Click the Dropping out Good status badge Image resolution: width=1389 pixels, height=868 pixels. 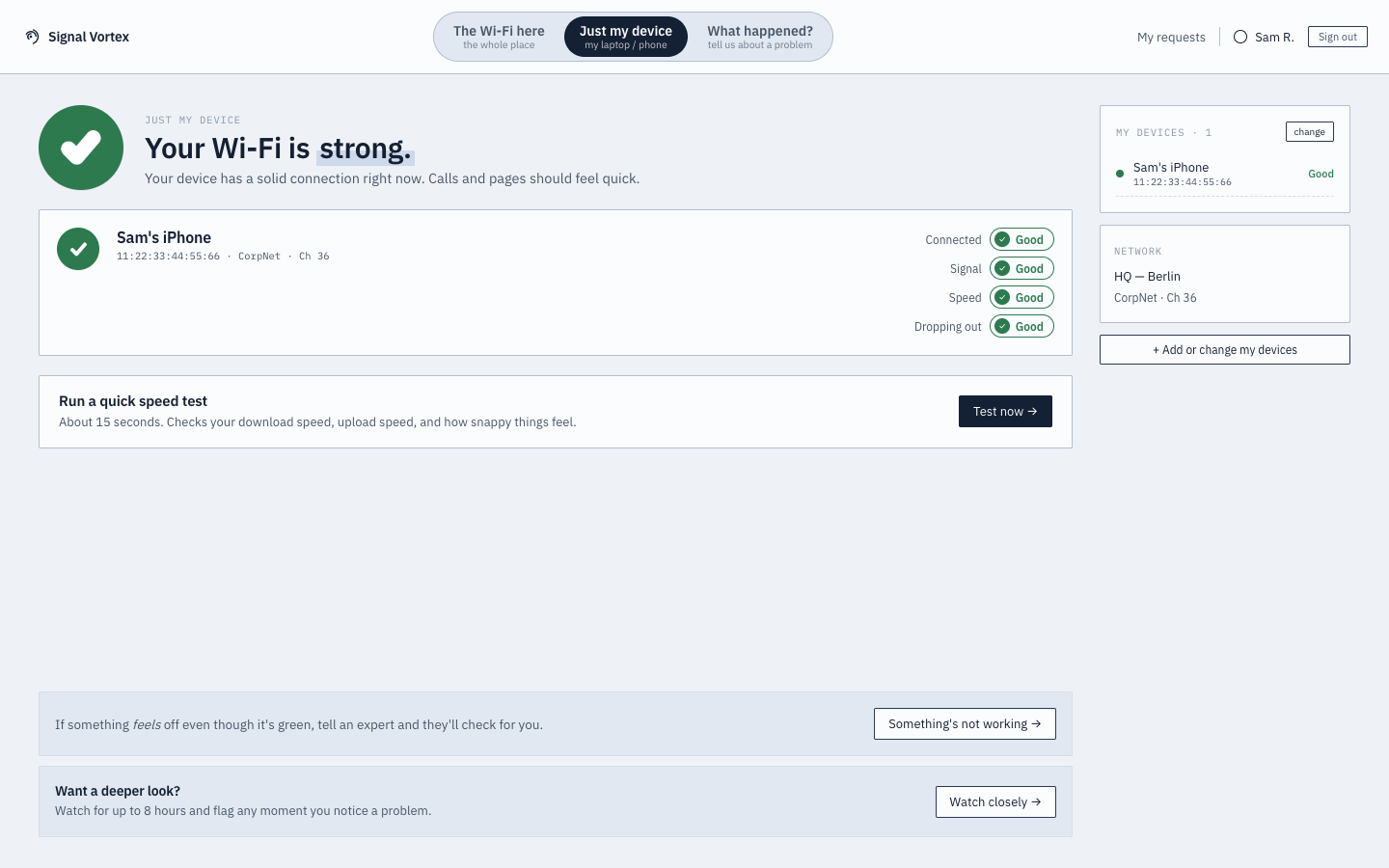point(1021,326)
